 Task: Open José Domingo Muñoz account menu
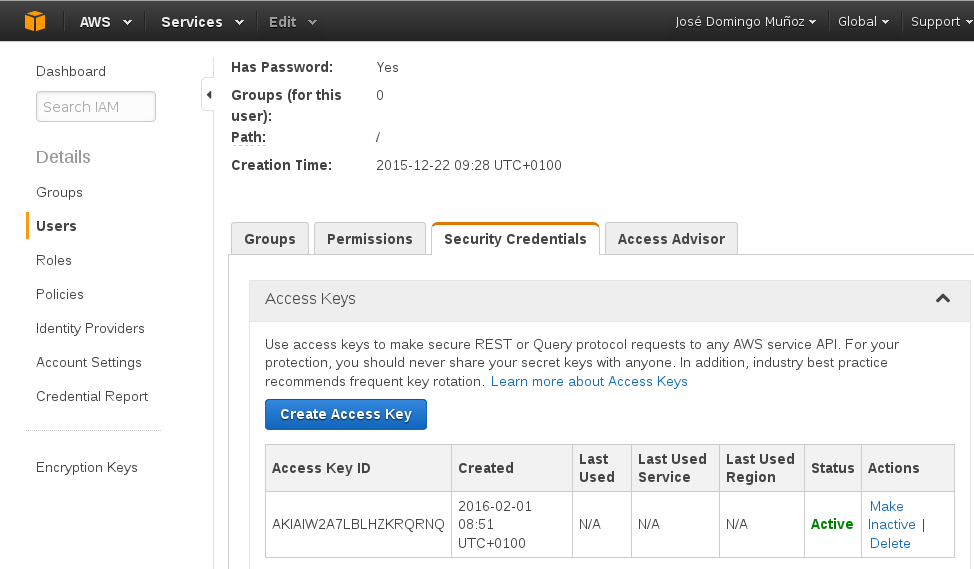click(745, 22)
